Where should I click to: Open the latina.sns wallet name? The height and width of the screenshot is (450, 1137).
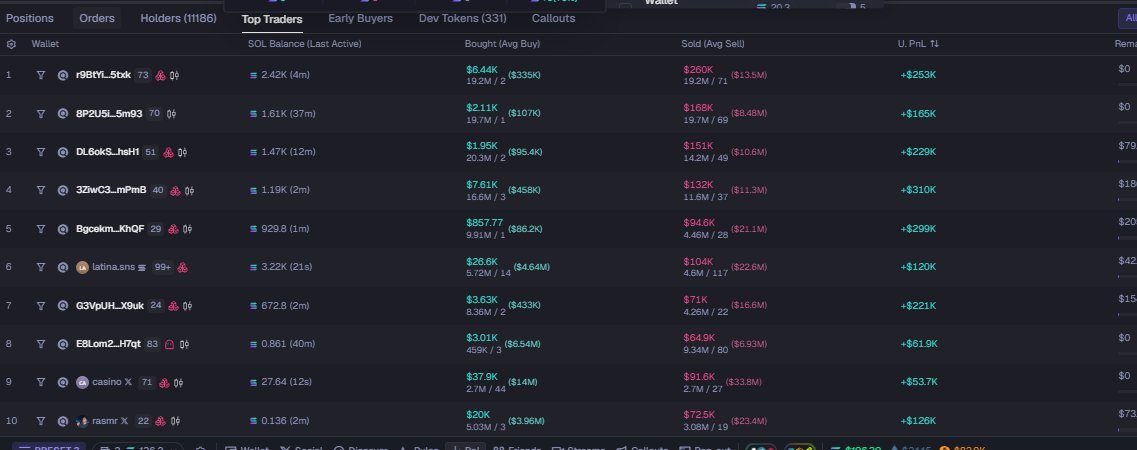pos(114,267)
